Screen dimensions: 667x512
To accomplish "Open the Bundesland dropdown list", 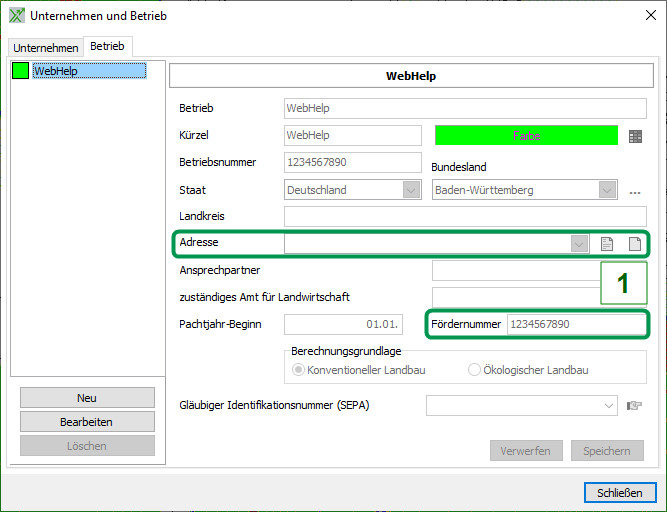I will click(x=607, y=190).
